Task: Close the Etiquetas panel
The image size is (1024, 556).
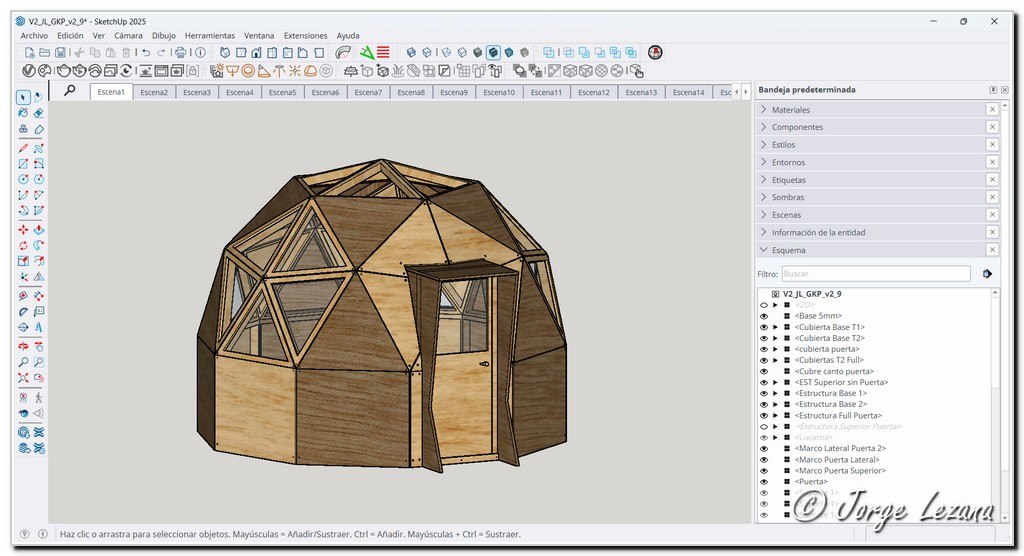Action: click(992, 180)
